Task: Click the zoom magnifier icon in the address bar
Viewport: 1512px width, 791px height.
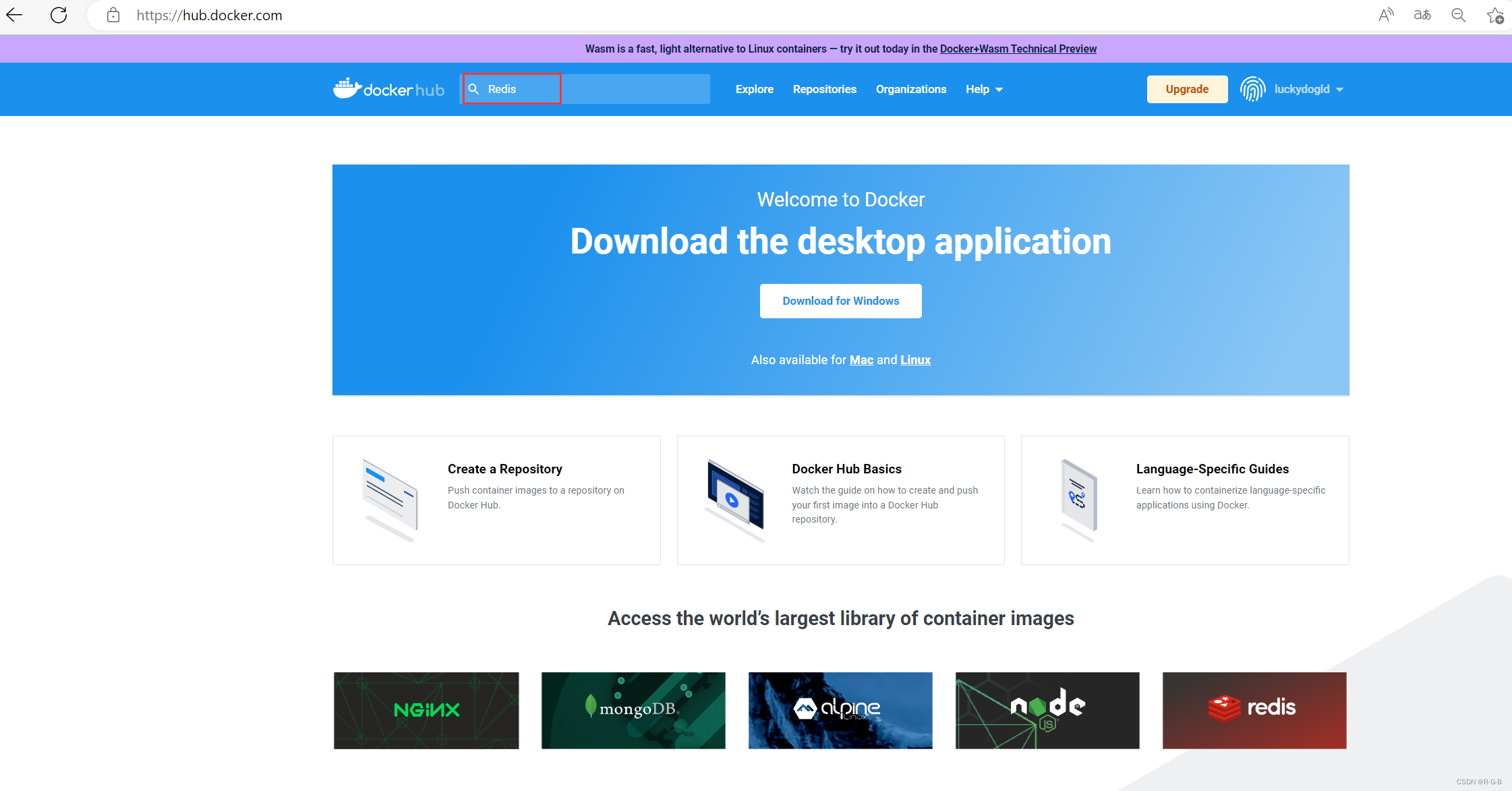Action: (x=1458, y=15)
